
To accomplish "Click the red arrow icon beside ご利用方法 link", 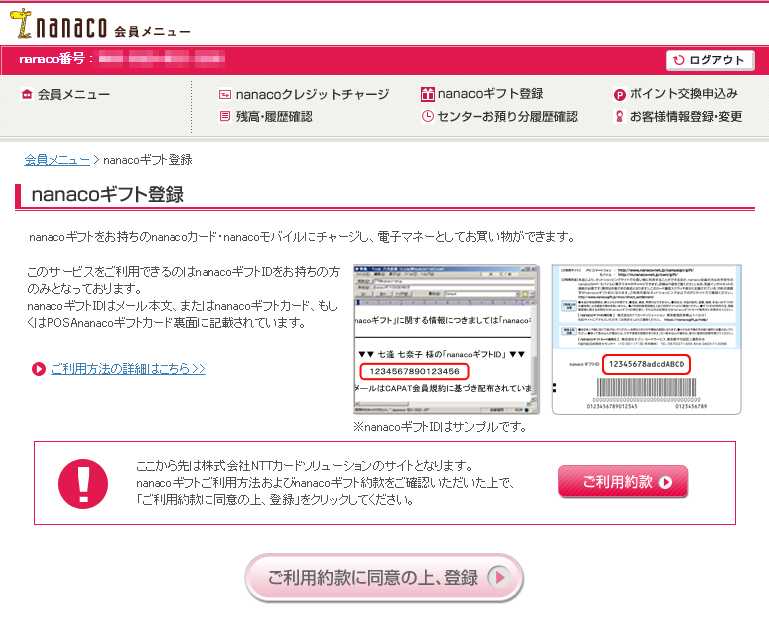I will (x=39, y=369).
